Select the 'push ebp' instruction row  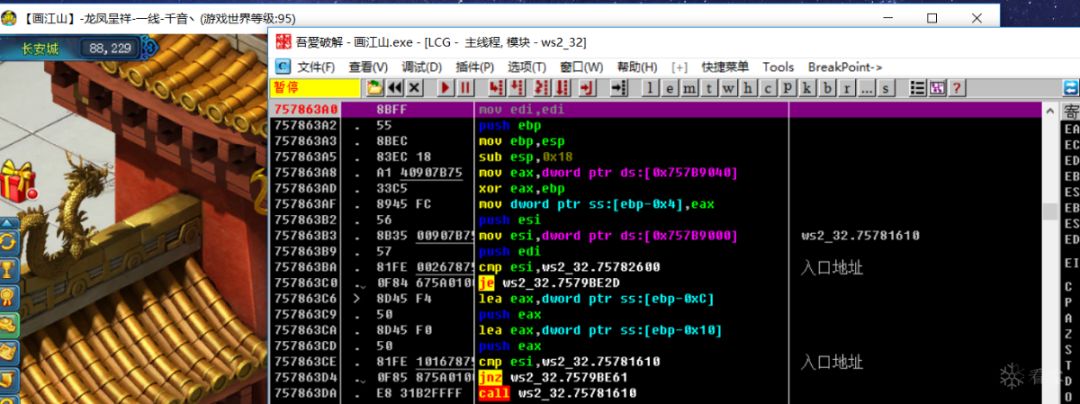[510, 125]
